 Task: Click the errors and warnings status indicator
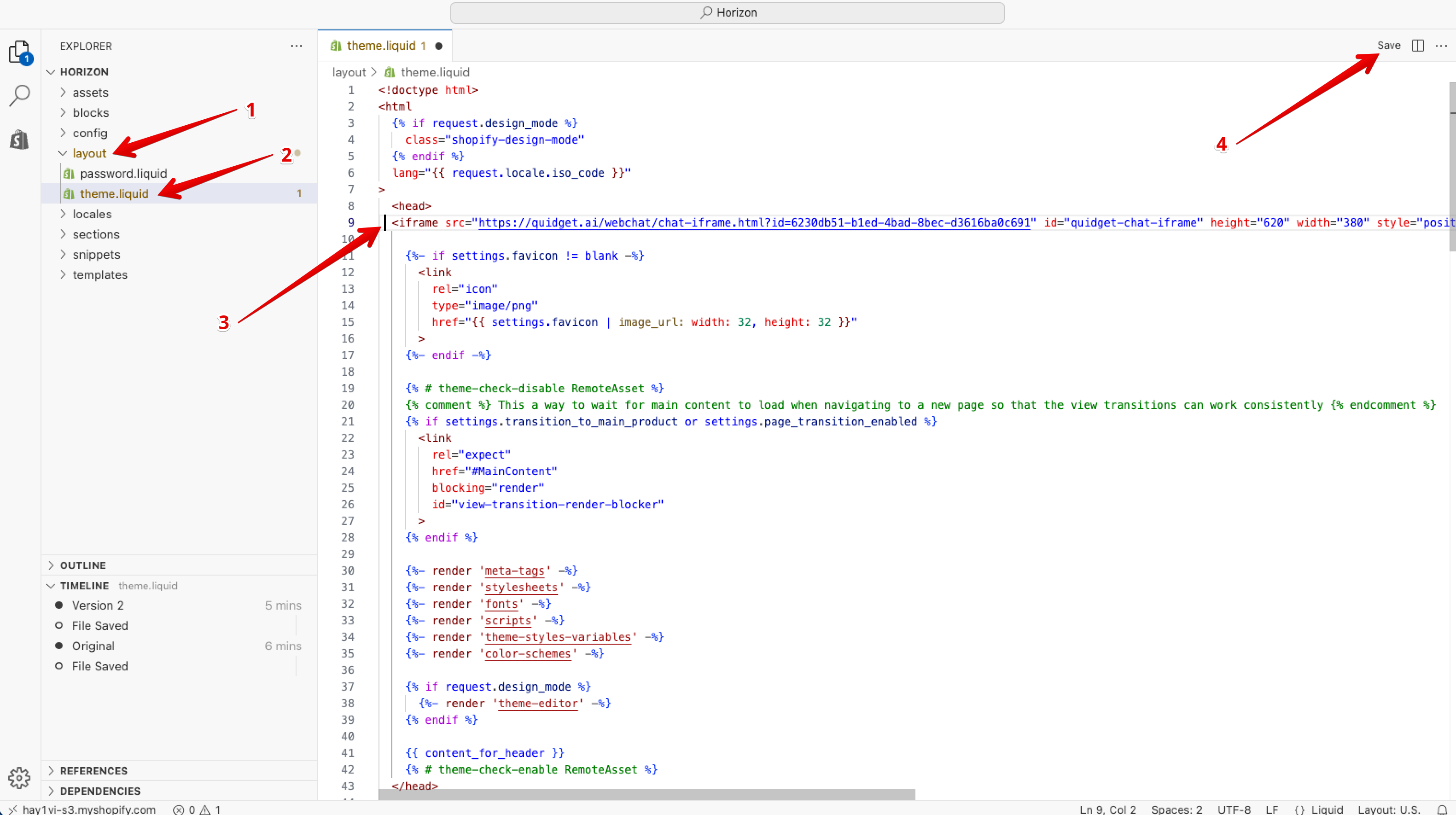197,809
